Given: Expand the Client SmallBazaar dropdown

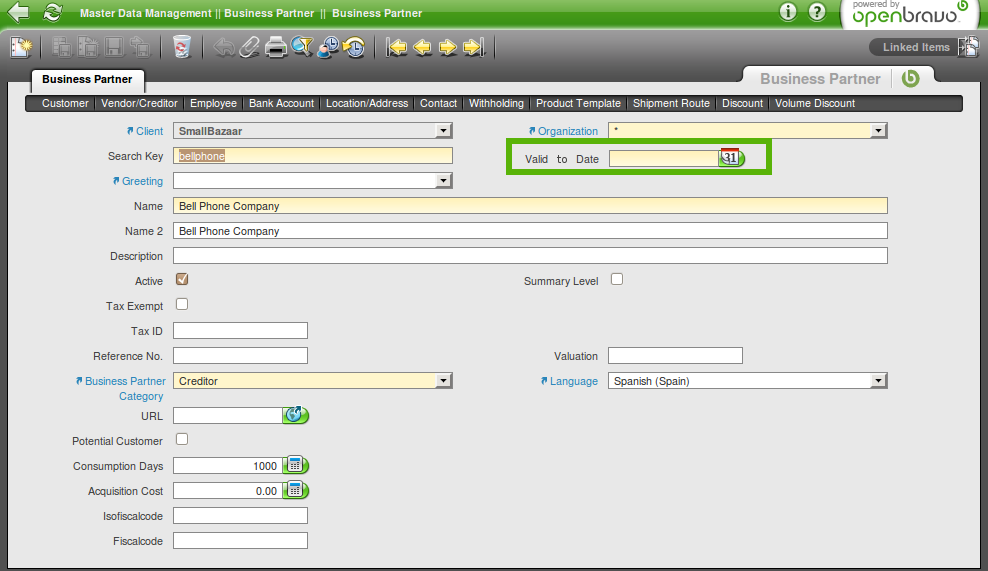Looking at the screenshot, I should pyautogui.click(x=444, y=131).
